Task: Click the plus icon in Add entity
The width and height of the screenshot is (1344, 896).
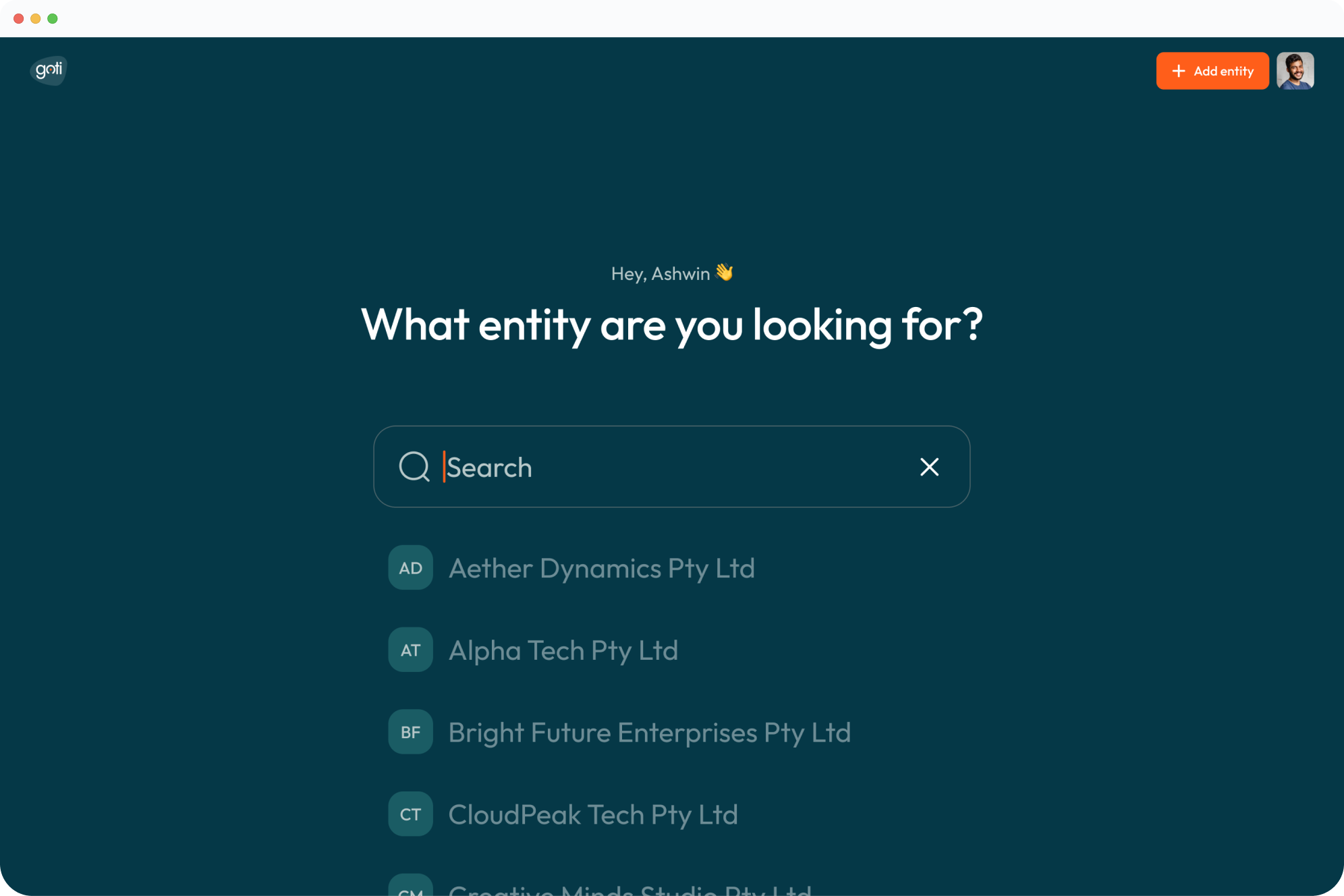Action: click(1179, 71)
